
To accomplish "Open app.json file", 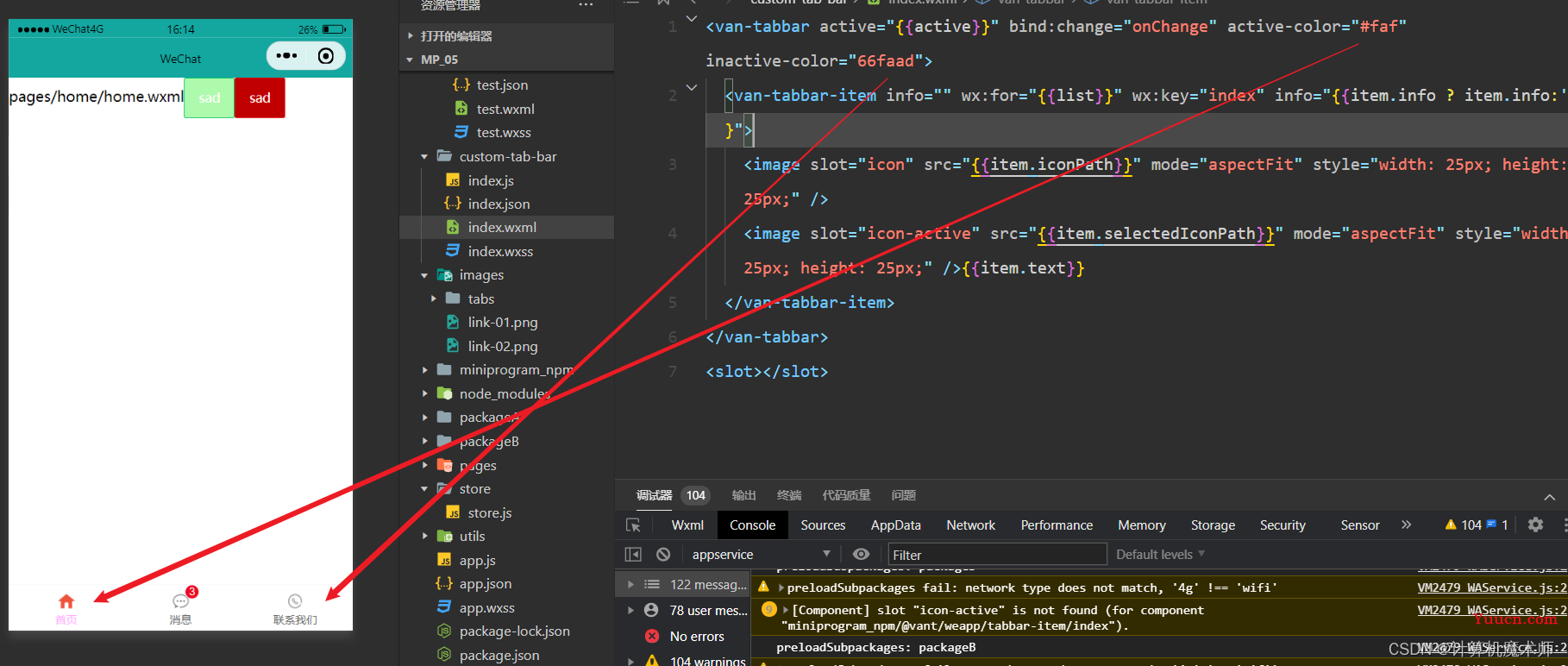I will [x=485, y=584].
